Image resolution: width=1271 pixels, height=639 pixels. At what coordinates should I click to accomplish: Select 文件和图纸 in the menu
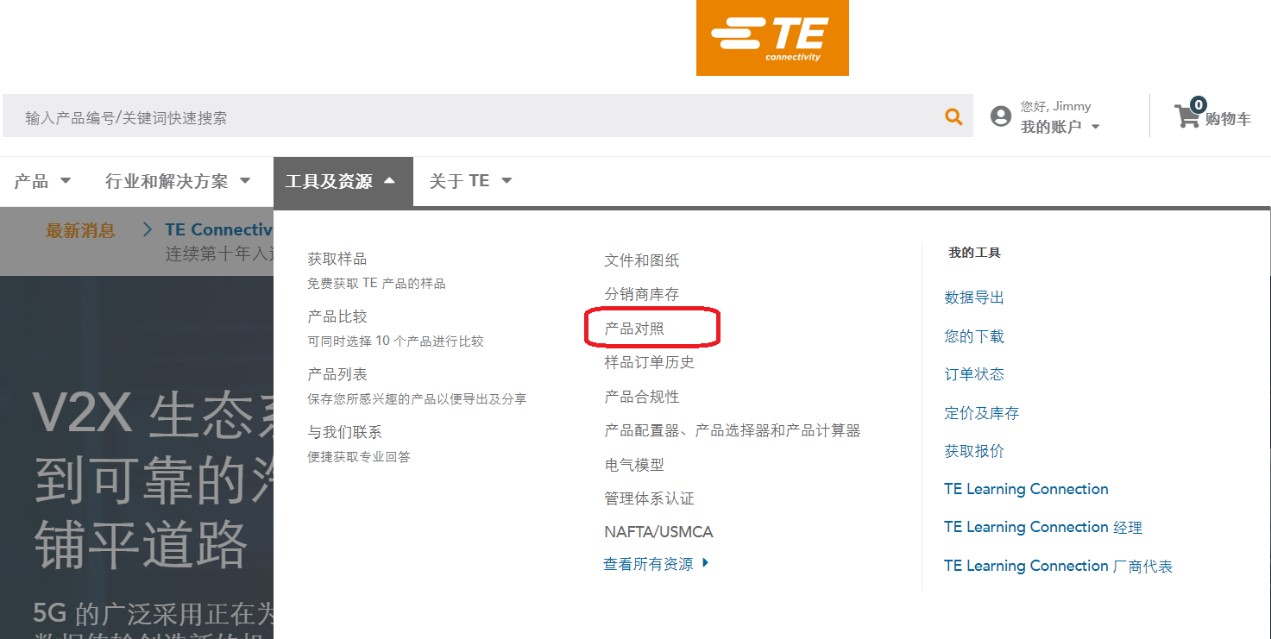(x=641, y=260)
